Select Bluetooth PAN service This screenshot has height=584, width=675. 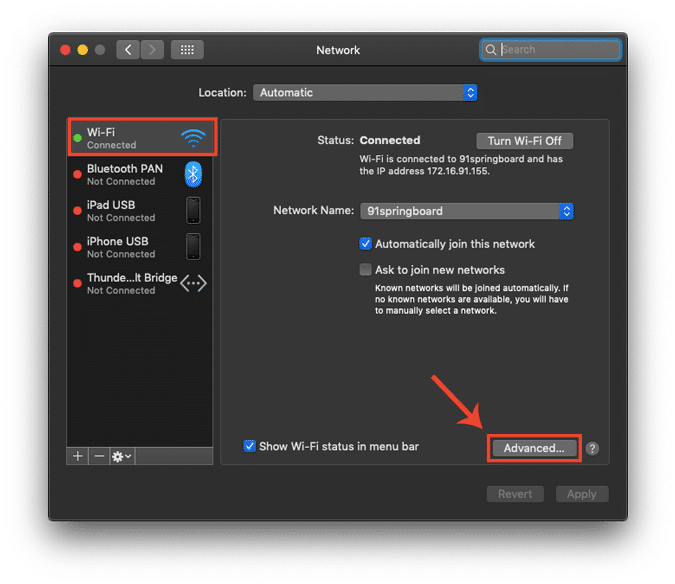(x=140, y=174)
